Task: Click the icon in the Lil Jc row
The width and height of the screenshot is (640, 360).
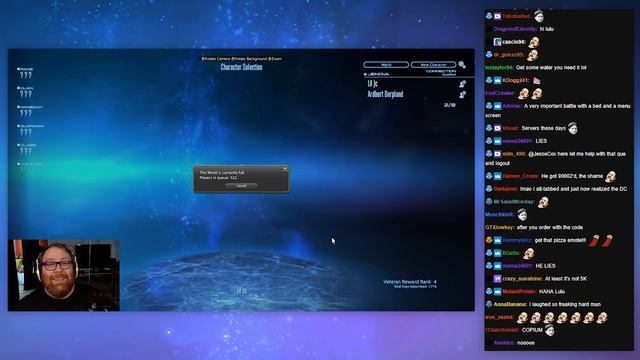Action: 462,84
